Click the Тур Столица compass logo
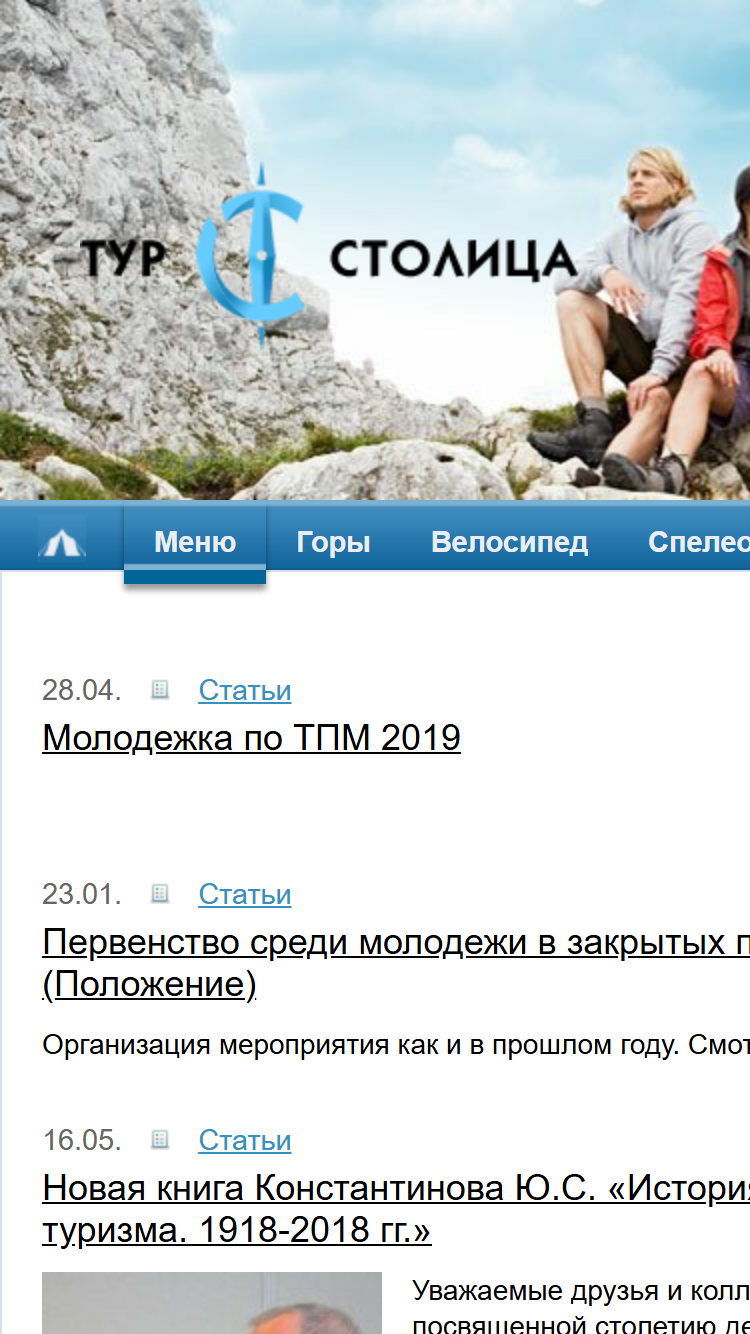Screen dimensions: 750x1334 coord(250,257)
